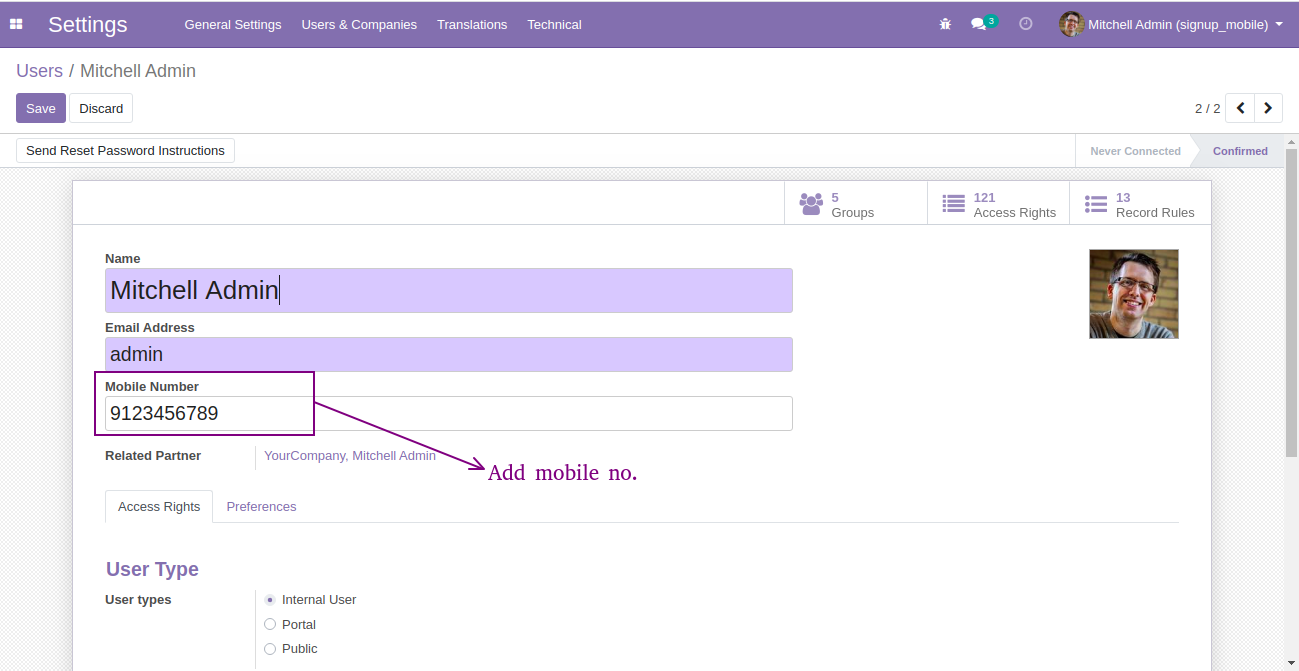Open Technical menu
Viewport: 1299px width, 671px height.
coord(554,24)
